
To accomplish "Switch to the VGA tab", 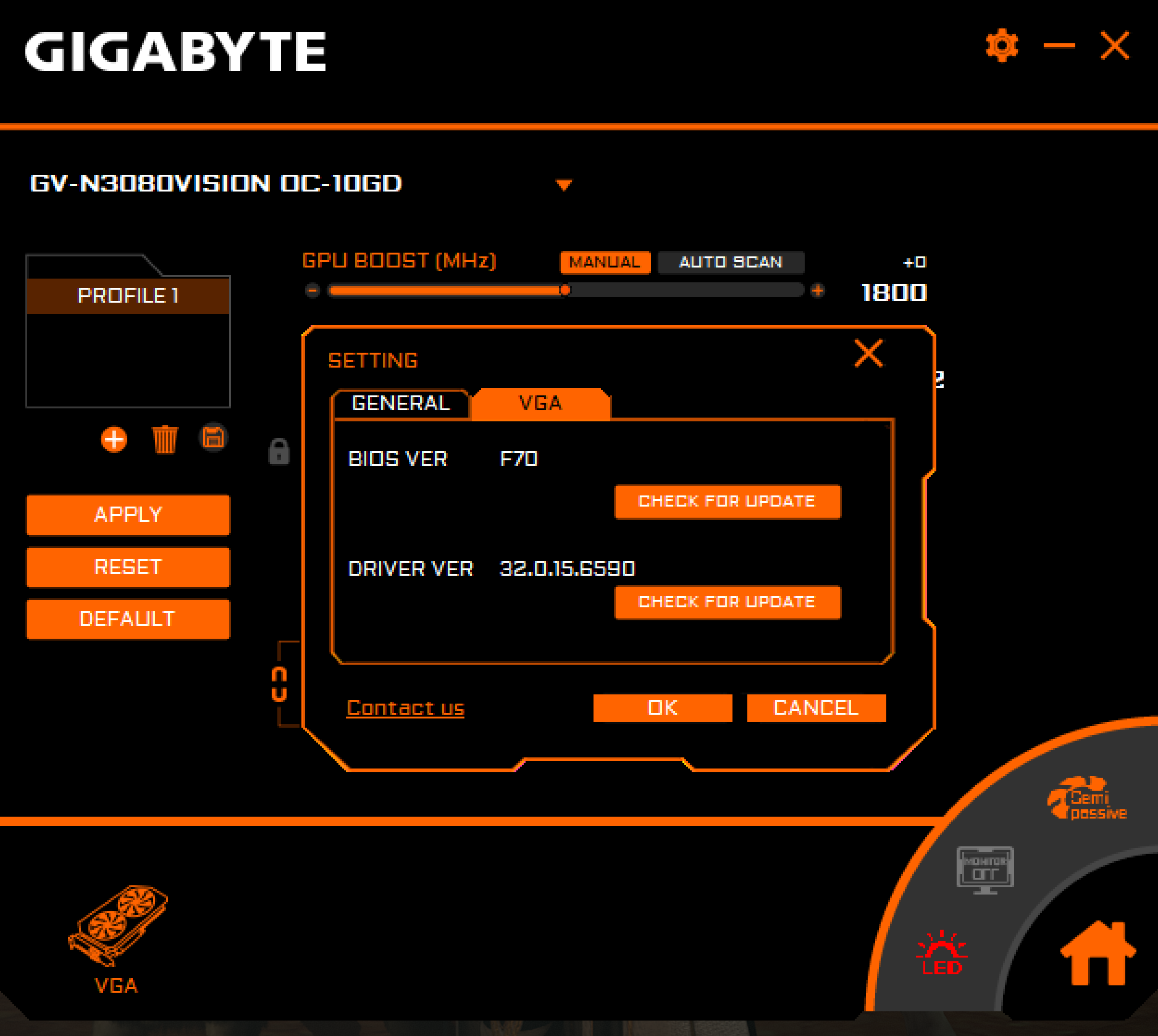I will coord(540,403).
